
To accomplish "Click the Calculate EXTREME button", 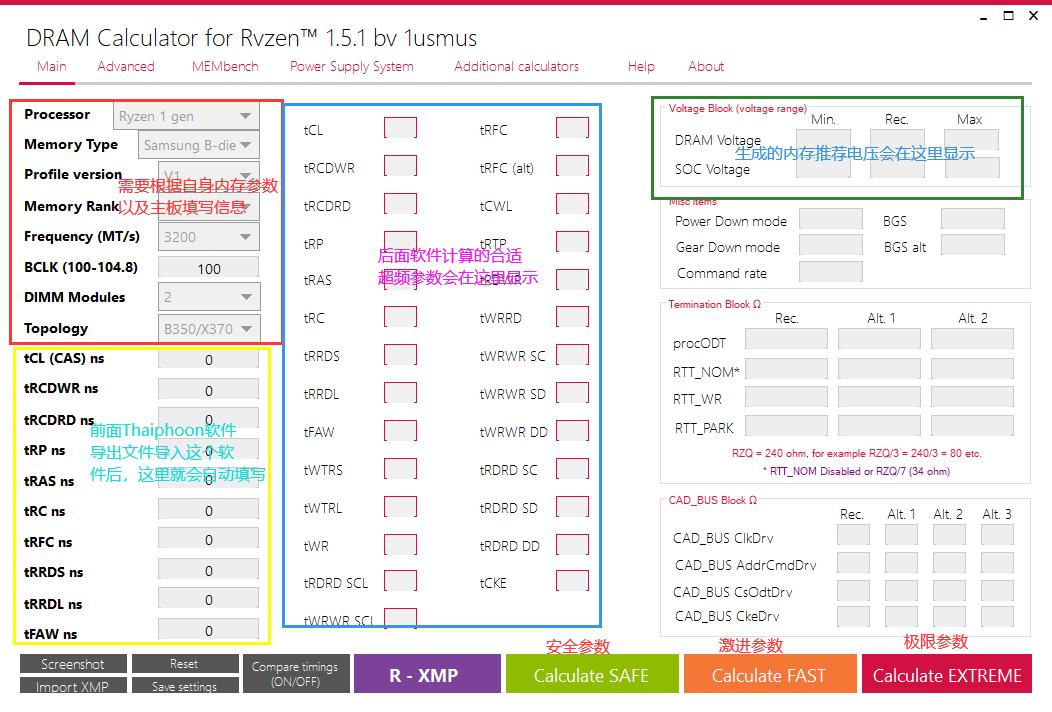I will [947, 675].
